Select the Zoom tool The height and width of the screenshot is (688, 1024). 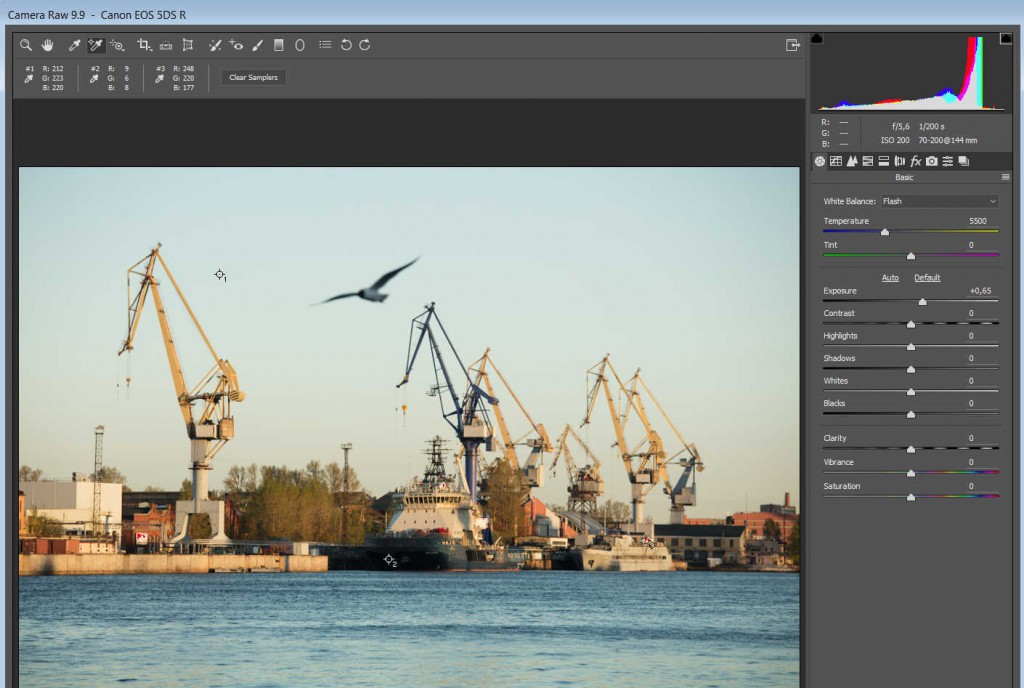(x=26, y=45)
